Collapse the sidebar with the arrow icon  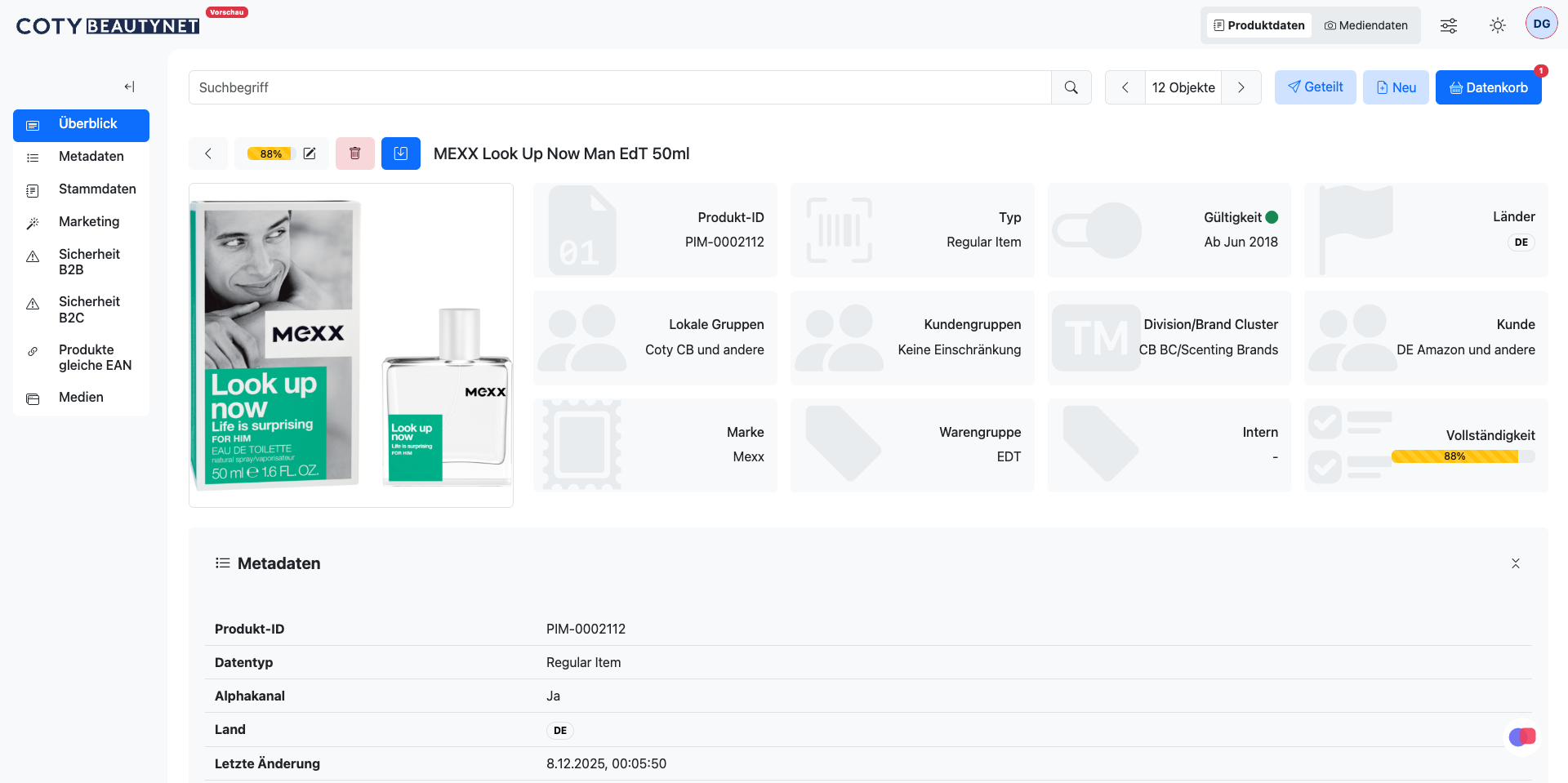pyautogui.click(x=129, y=87)
